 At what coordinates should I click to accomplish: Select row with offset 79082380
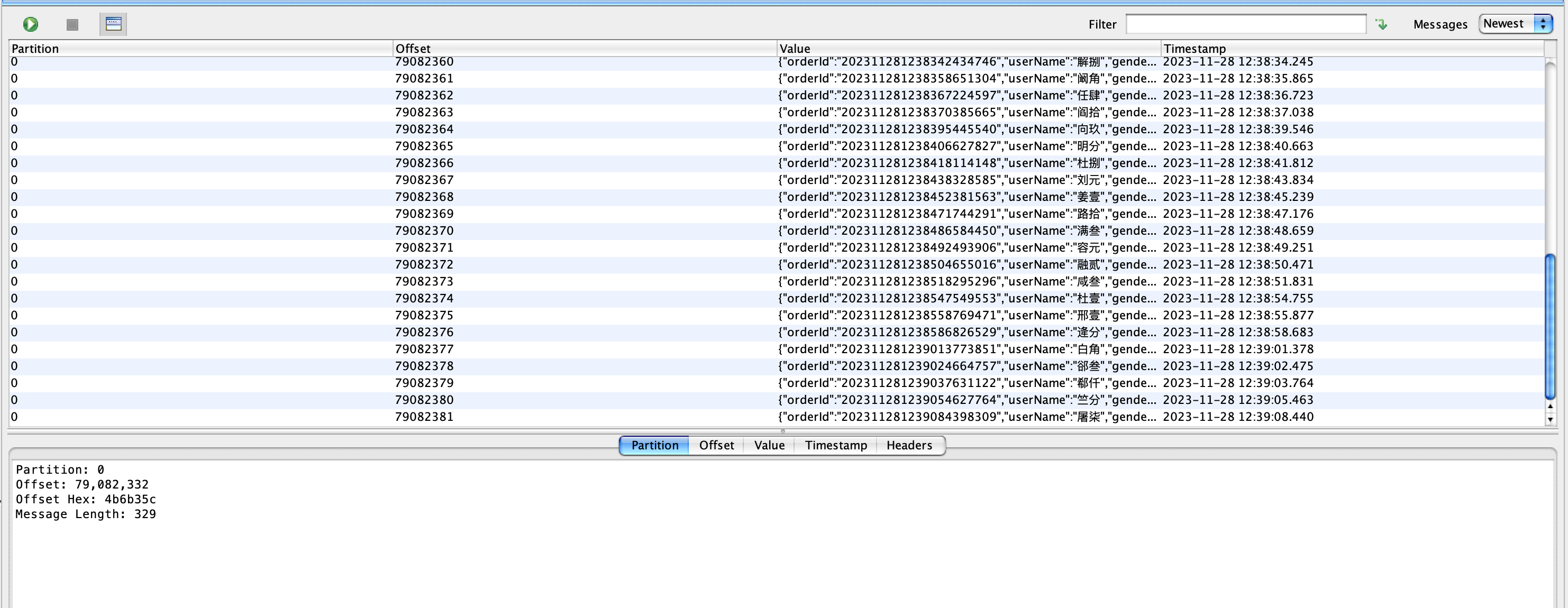point(777,400)
